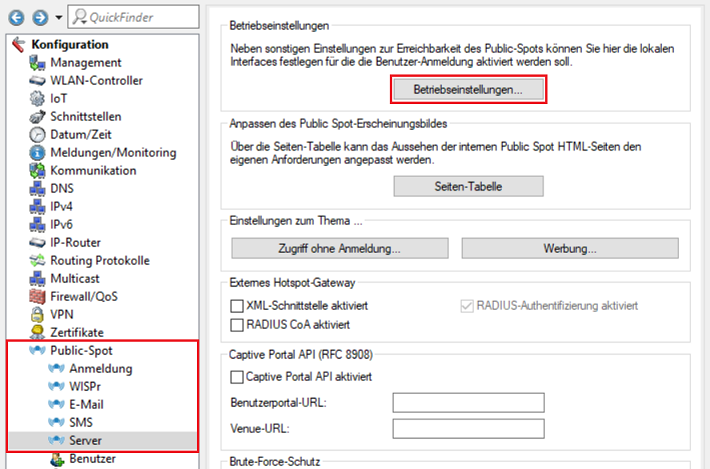Screen dimensions: 710x469
Task: Click the Meldungen/Monitoring info icon
Action: 37,153
